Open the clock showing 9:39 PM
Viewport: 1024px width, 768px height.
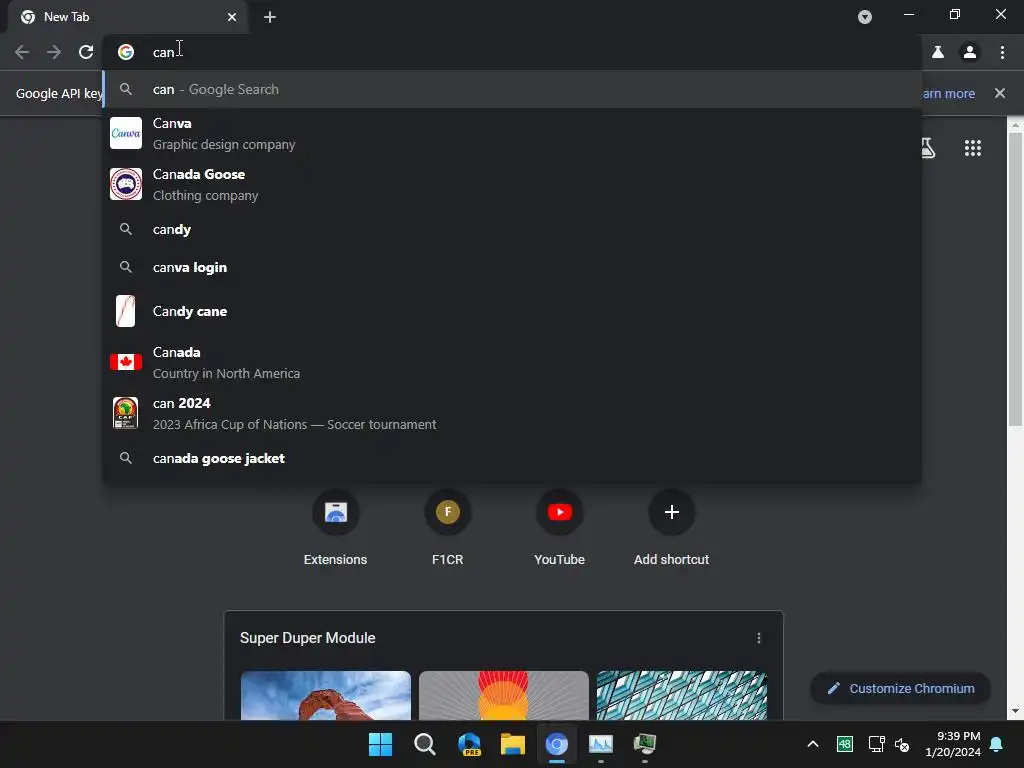click(x=953, y=744)
